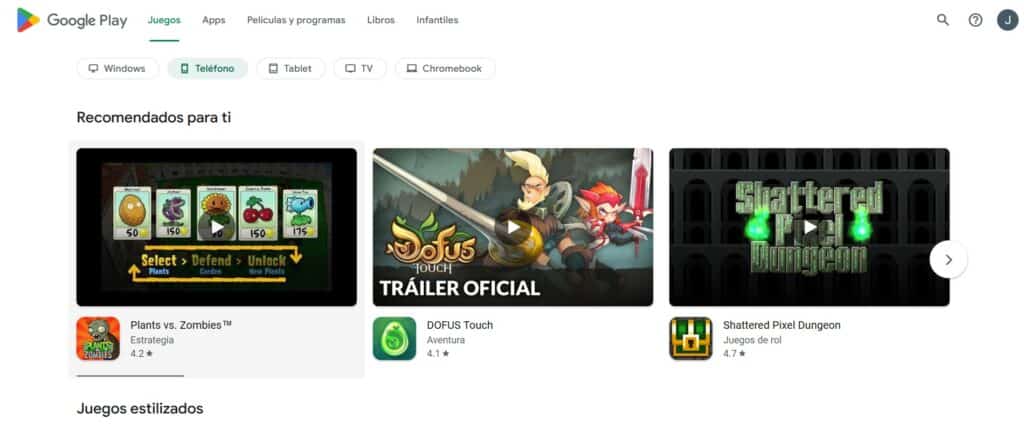Click the Juegos estilizados heading
This screenshot has height=435, width=1024.
(140, 409)
